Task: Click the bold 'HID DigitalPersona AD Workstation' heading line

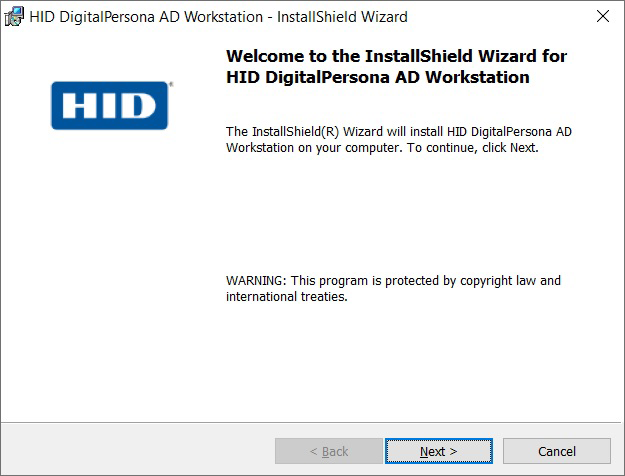Action: click(378, 78)
